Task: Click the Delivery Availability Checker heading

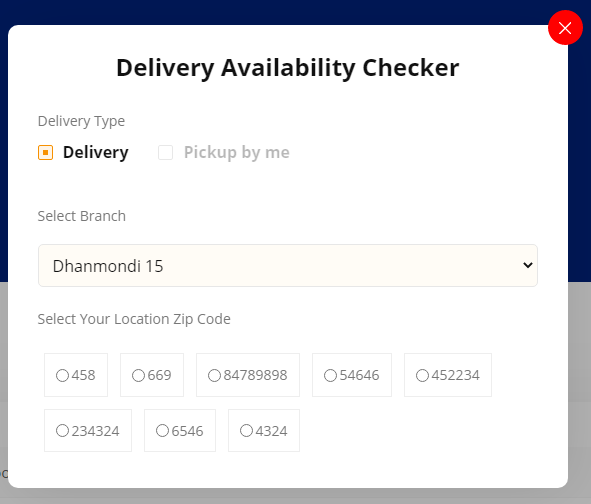Action: (288, 68)
